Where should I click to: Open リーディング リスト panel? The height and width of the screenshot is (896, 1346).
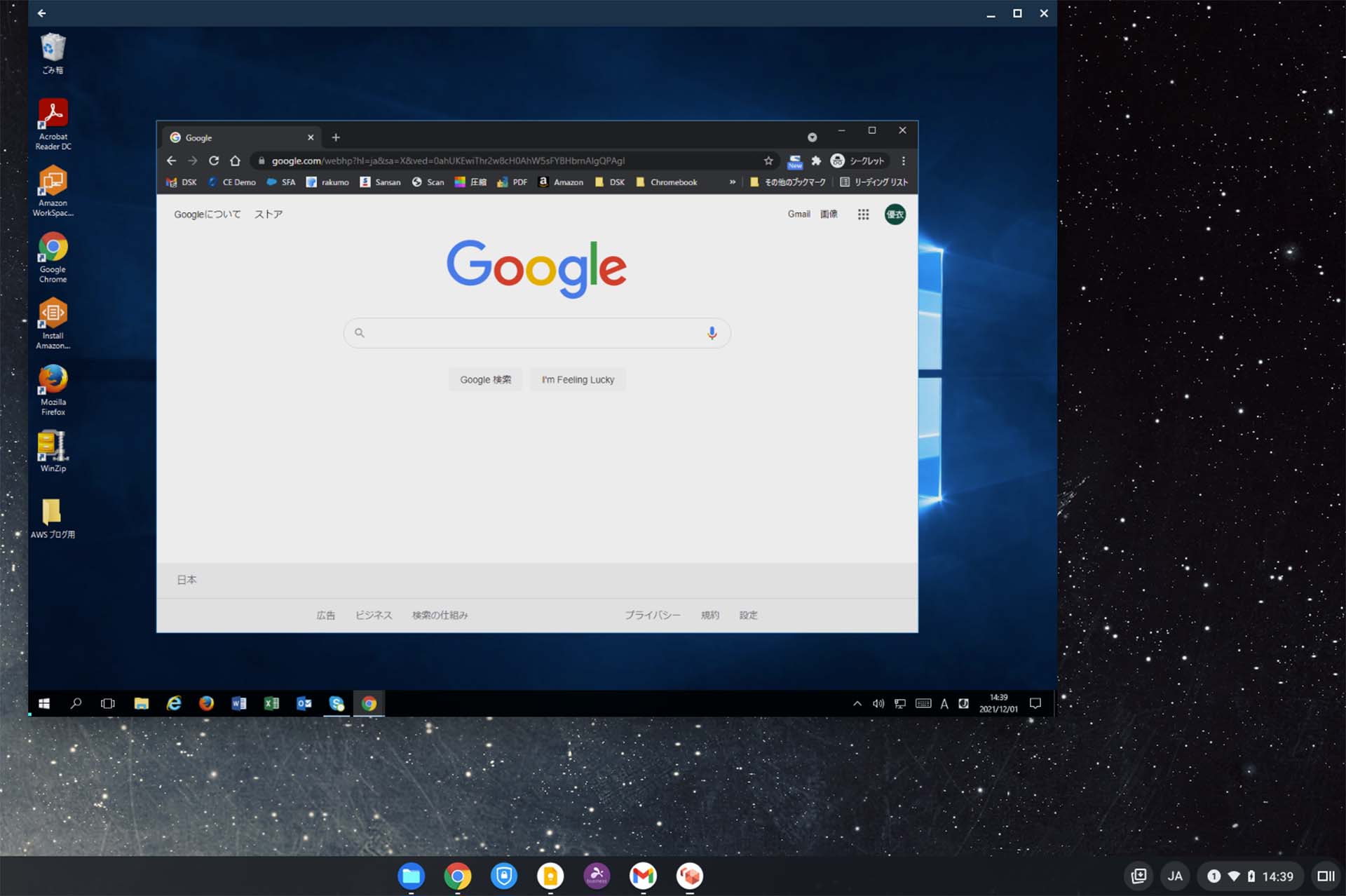pos(873,182)
